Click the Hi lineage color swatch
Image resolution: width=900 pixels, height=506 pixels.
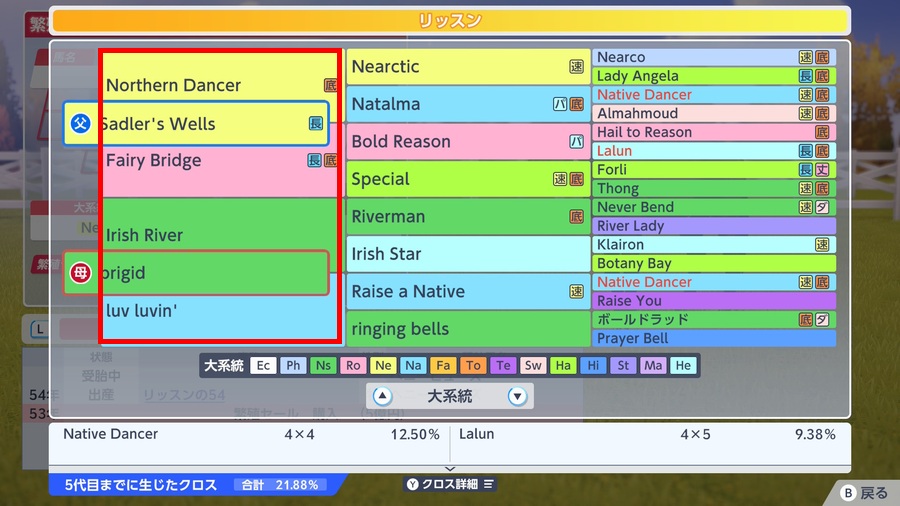[x=593, y=365]
